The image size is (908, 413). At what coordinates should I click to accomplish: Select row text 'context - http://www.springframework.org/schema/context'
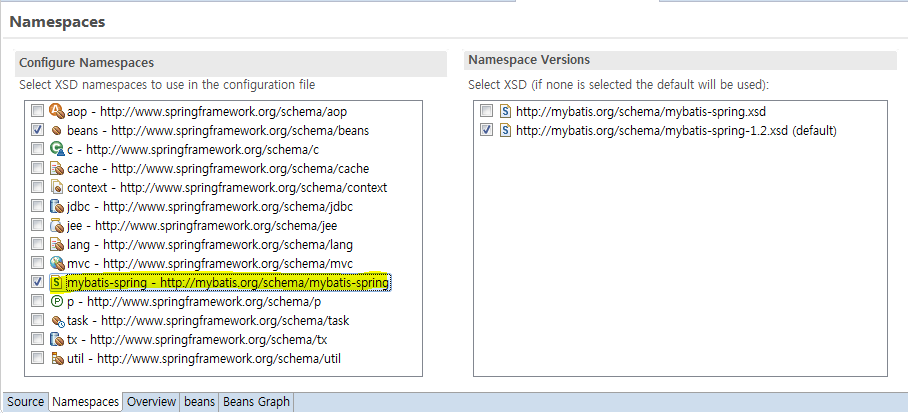[x=227, y=188]
